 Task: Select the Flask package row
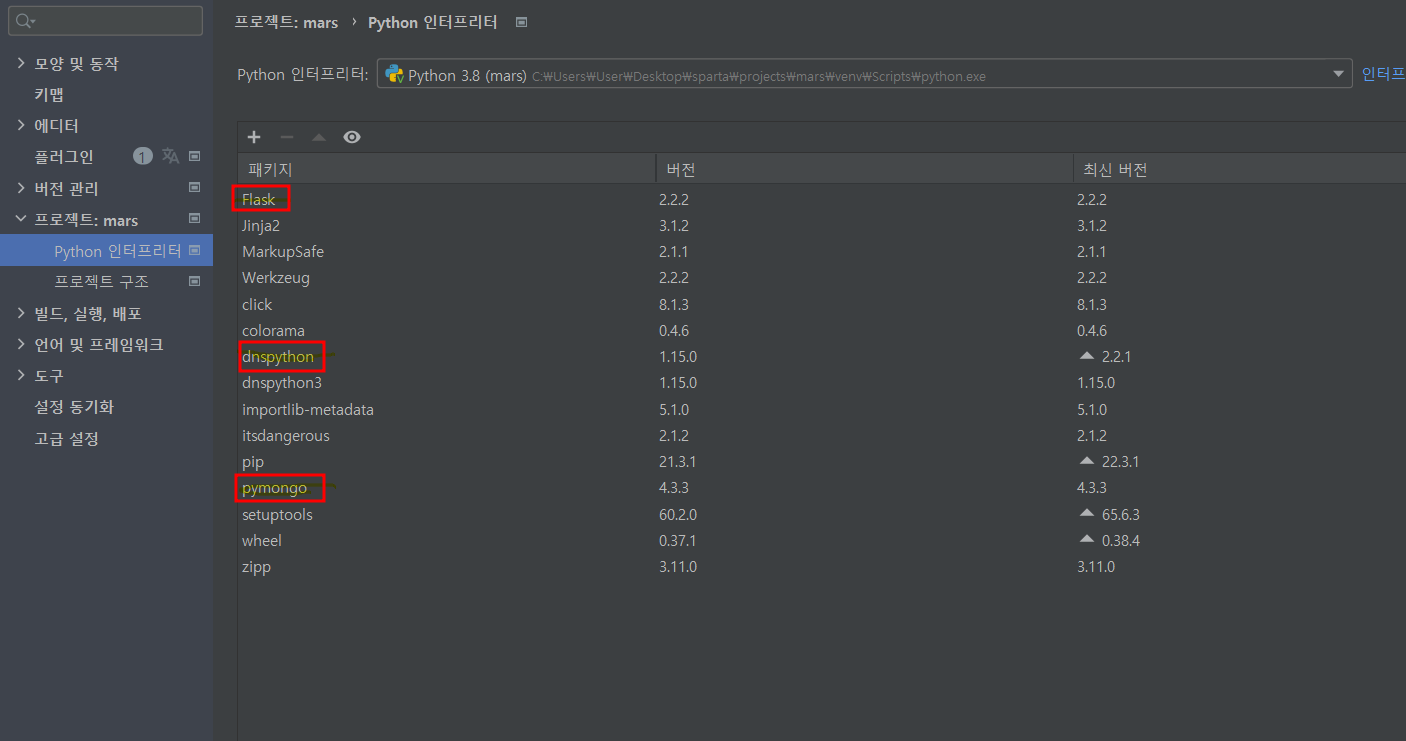coord(821,199)
